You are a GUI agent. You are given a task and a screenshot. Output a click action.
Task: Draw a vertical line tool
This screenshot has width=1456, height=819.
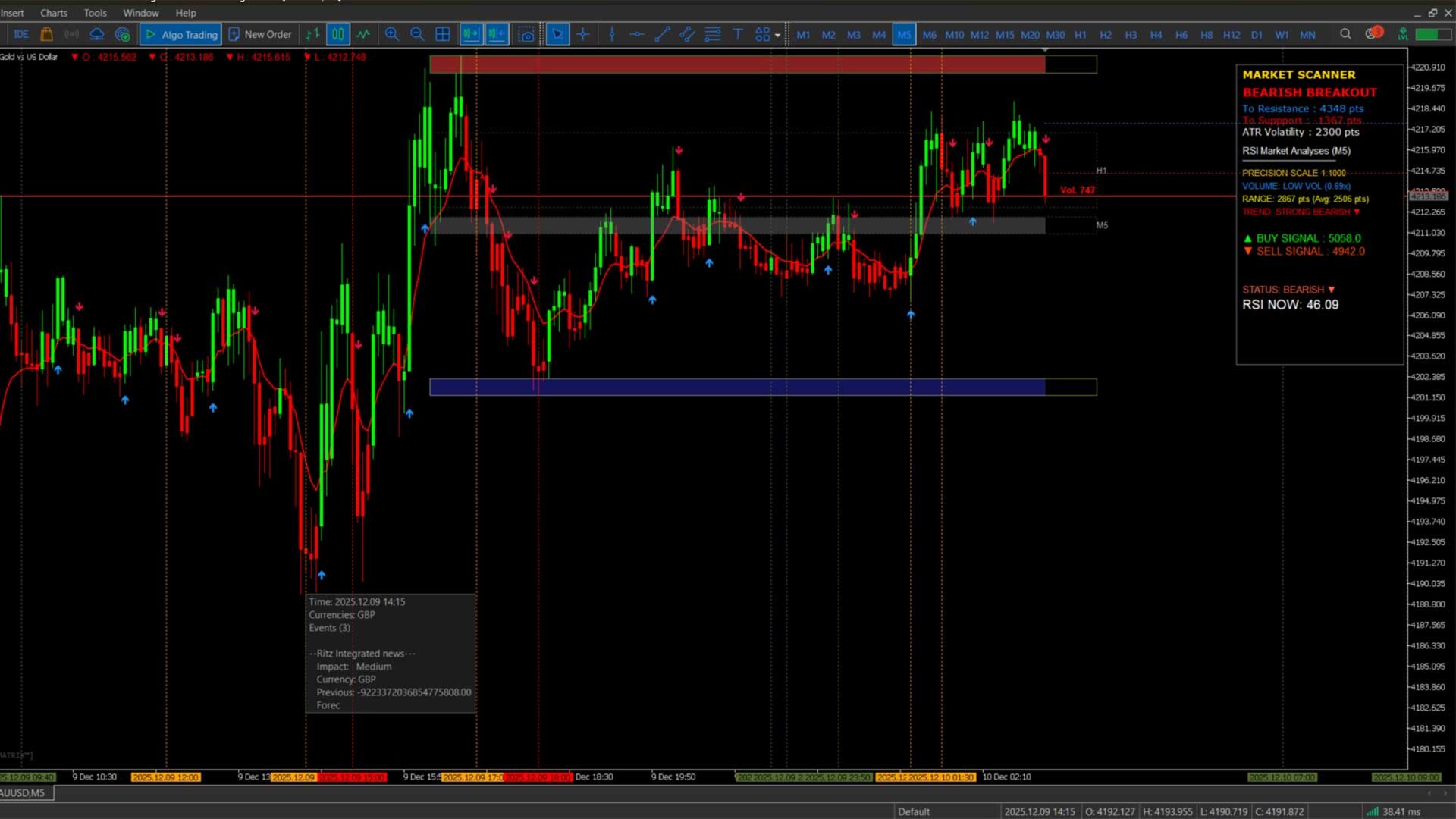click(x=612, y=34)
